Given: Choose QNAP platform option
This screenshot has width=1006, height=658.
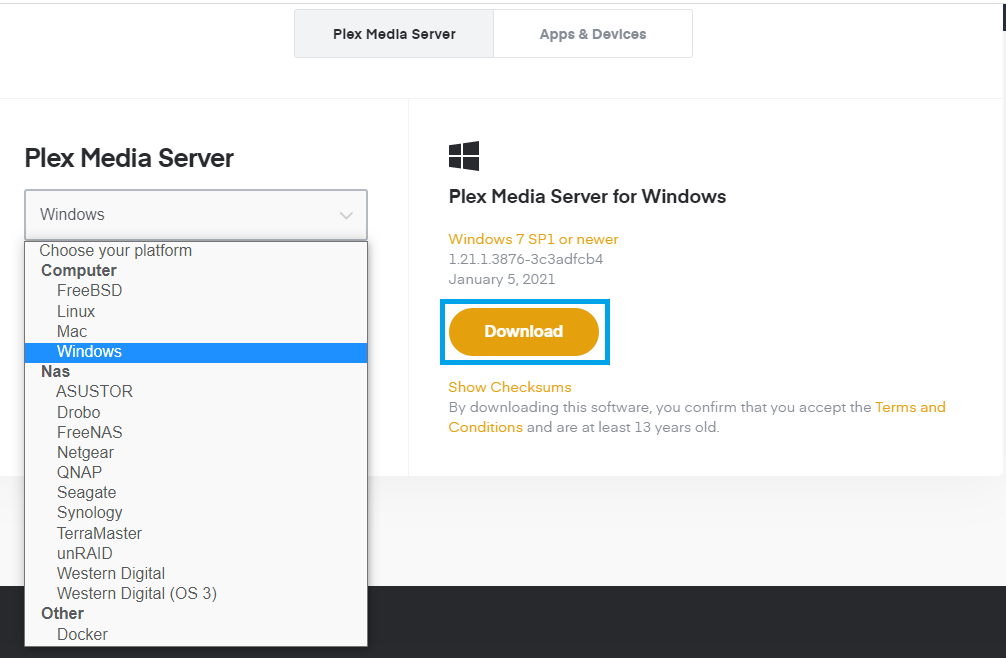Looking at the screenshot, I should coord(196,472).
